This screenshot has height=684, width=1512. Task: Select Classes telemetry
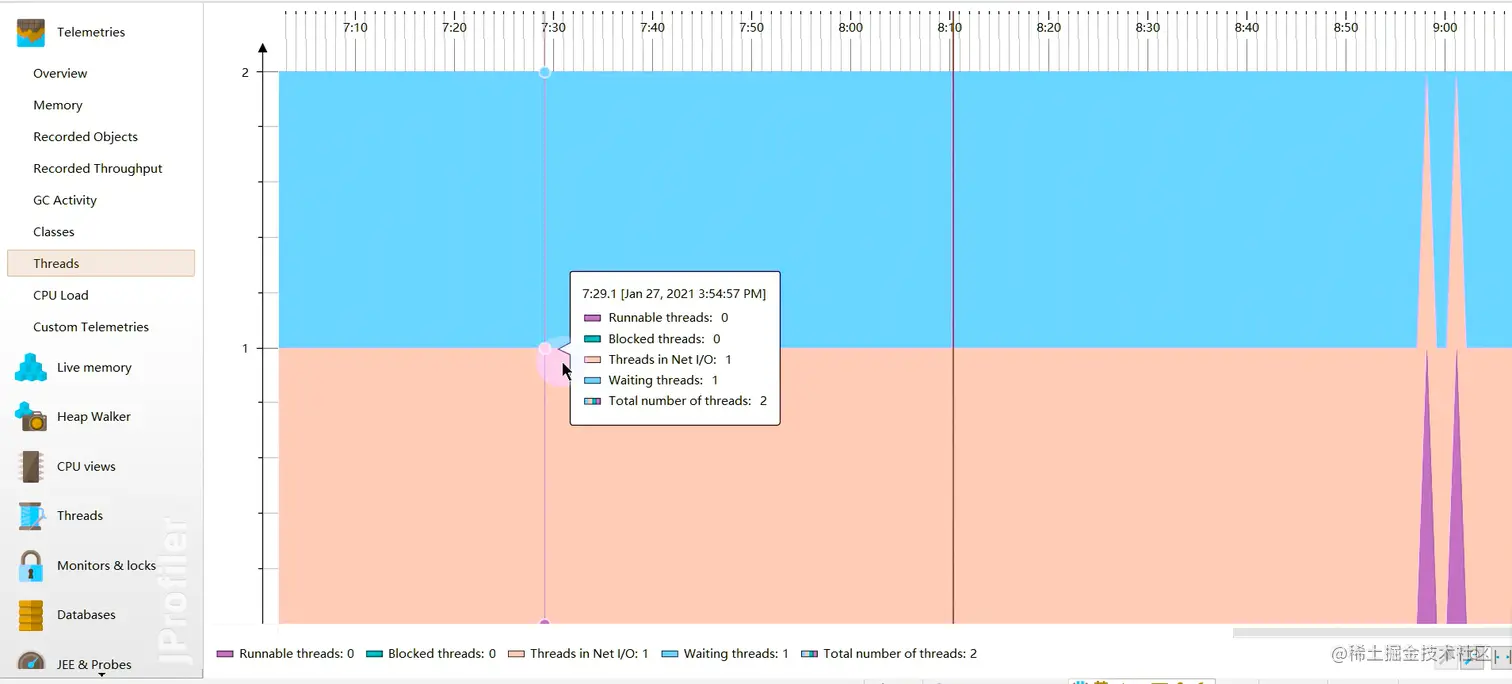(x=54, y=232)
